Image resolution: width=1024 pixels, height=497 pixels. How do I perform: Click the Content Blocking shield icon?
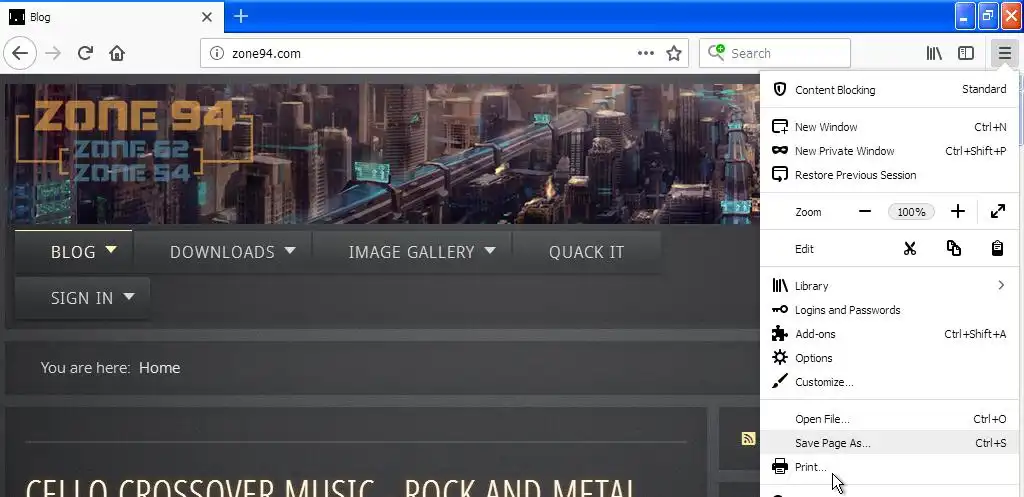tap(780, 89)
